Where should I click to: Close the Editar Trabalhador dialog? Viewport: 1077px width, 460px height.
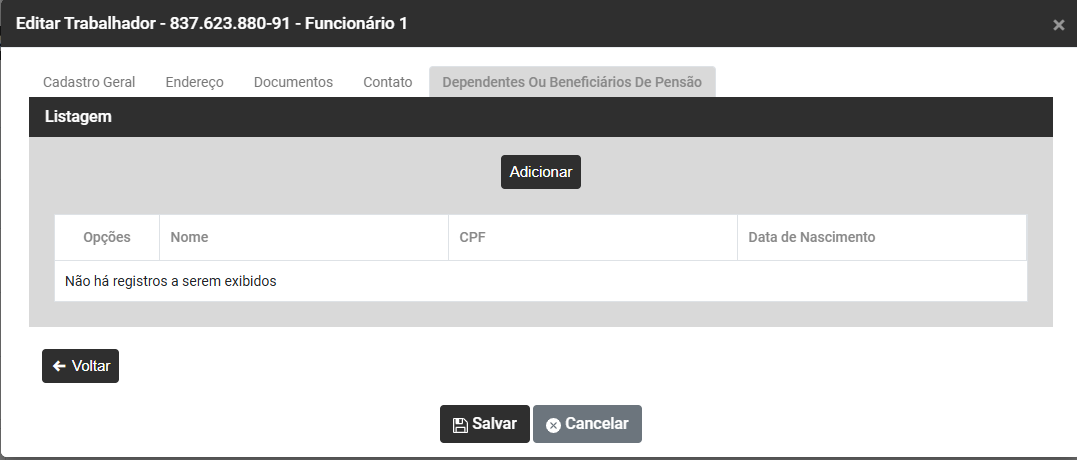pyautogui.click(x=1058, y=25)
